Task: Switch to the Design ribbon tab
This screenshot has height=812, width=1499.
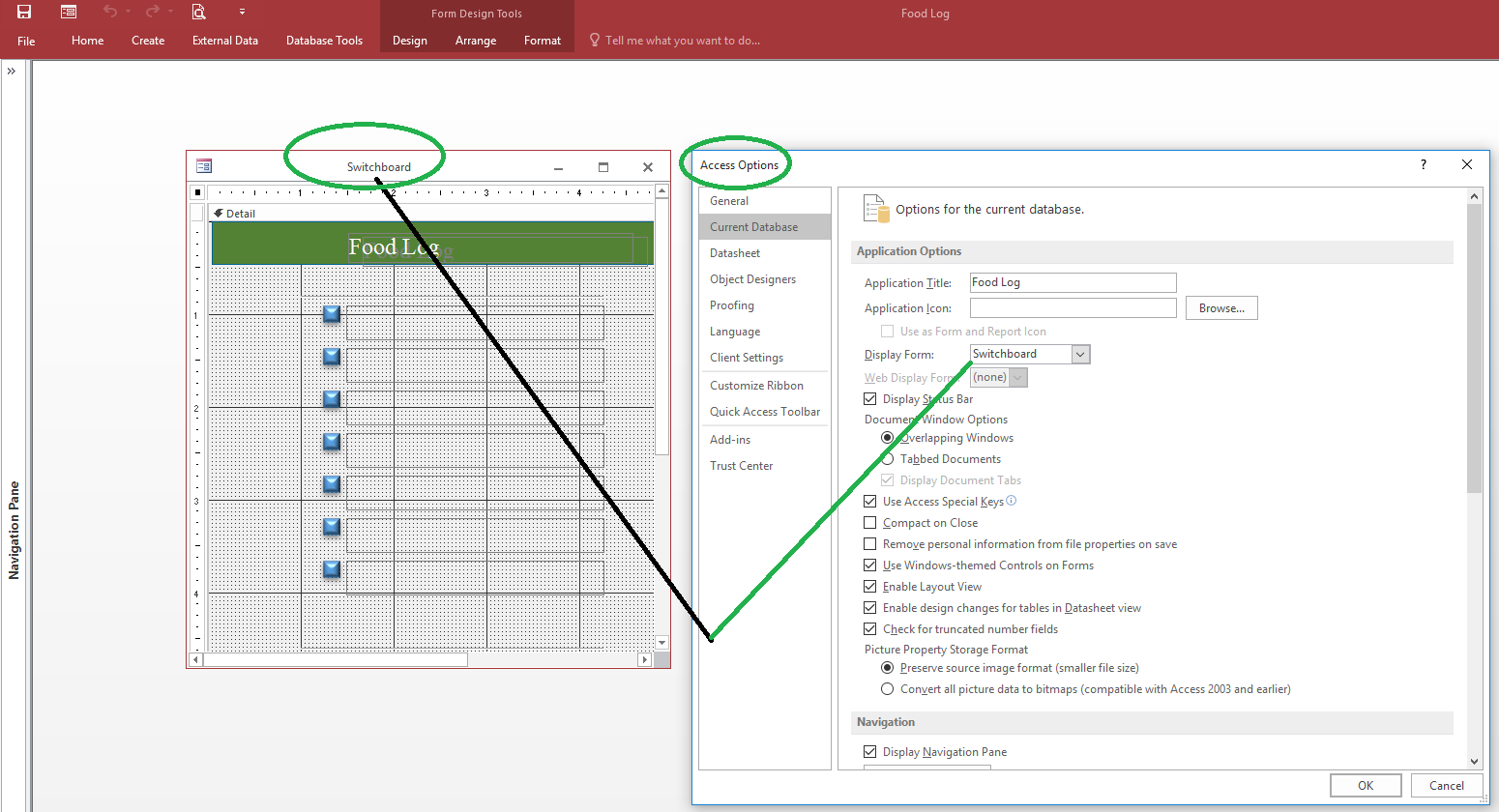Action: pos(410,41)
